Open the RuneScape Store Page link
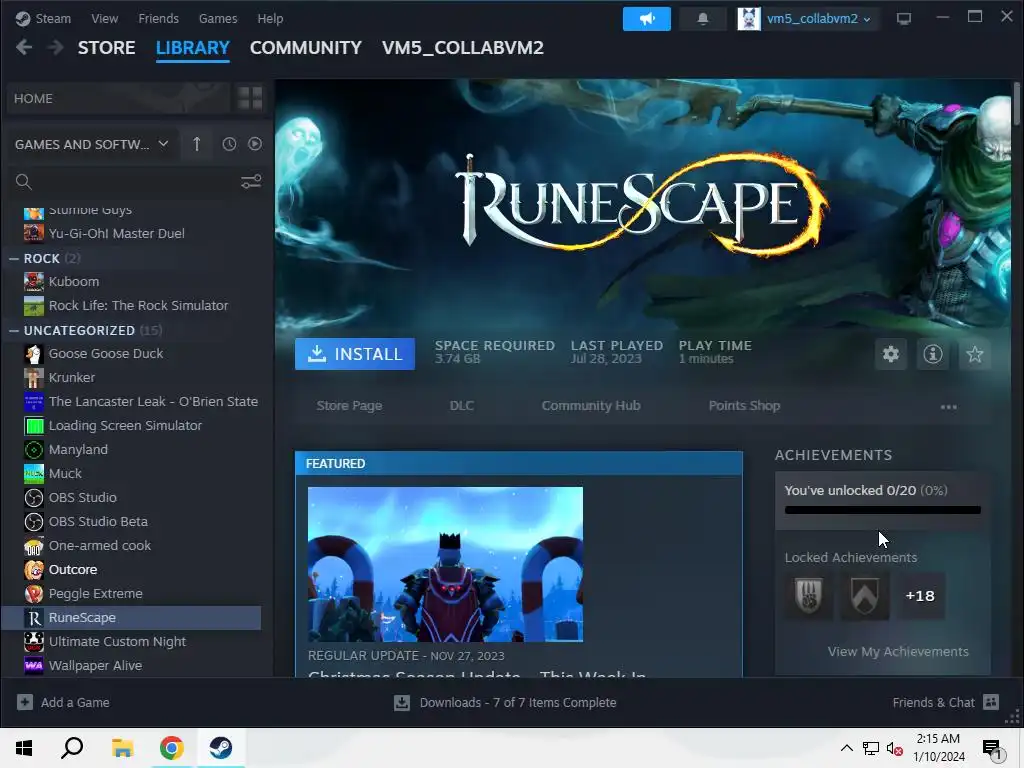The height and width of the screenshot is (768, 1024). click(349, 406)
